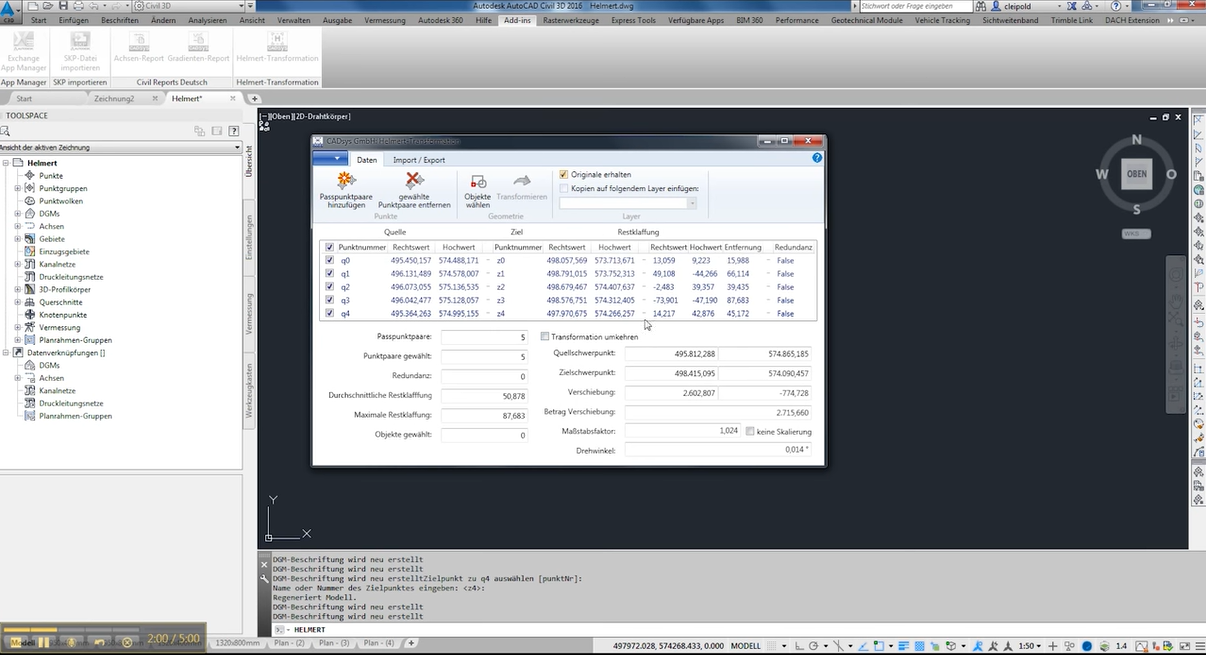
Task: Open the blue application menu button in dialog
Action: (x=329, y=159)
